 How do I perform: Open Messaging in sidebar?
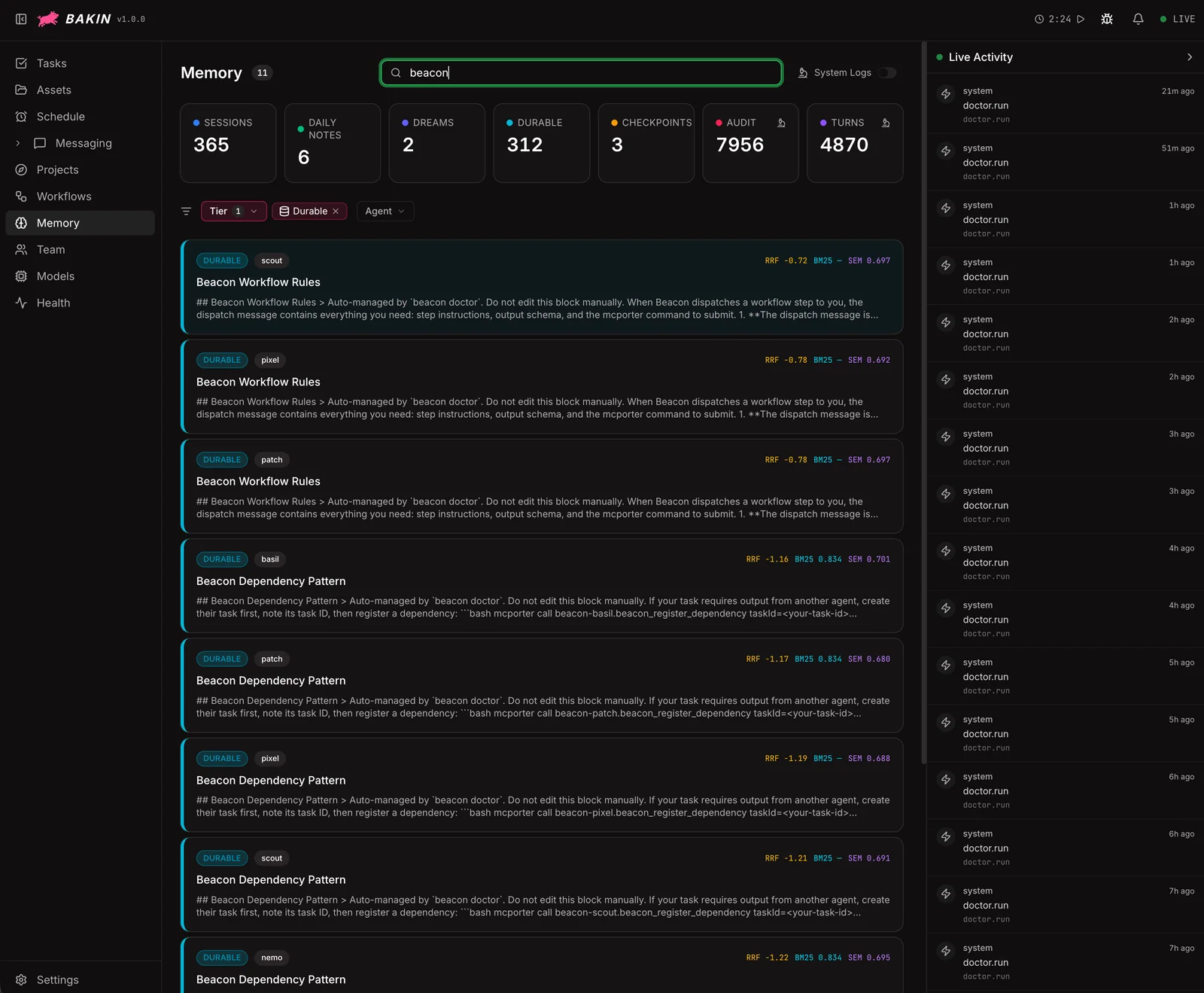click(83, 143)
